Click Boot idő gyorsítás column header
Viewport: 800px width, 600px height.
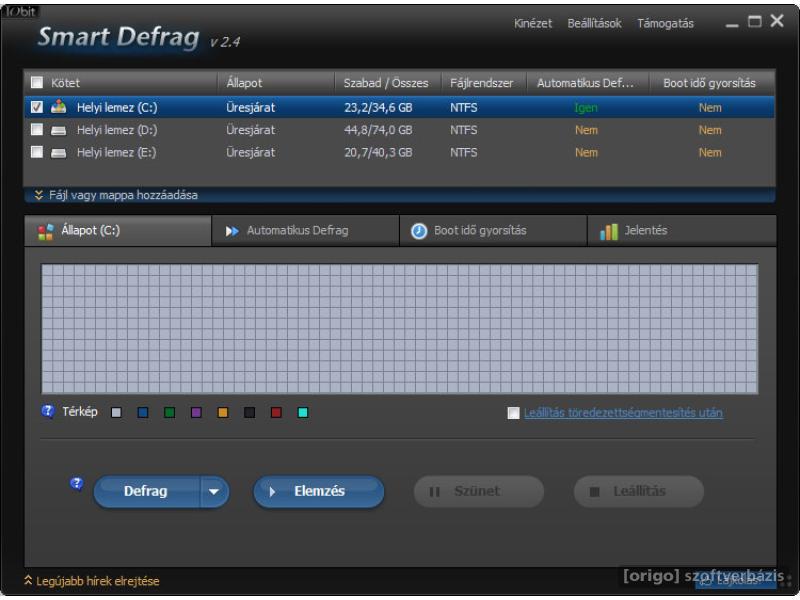click(711, 83)
